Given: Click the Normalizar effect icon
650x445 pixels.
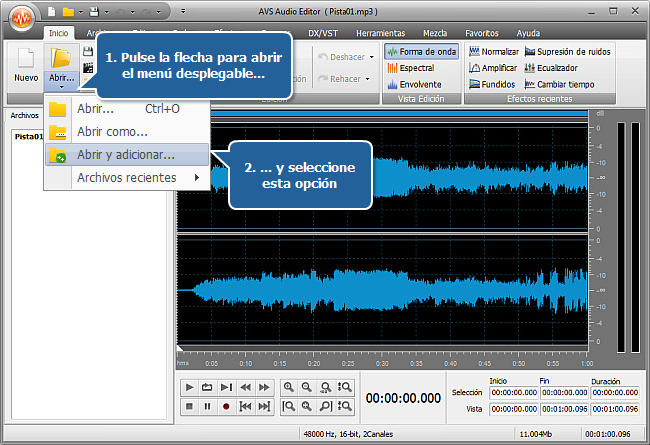Looking at the screenshot, I should 474,51.
